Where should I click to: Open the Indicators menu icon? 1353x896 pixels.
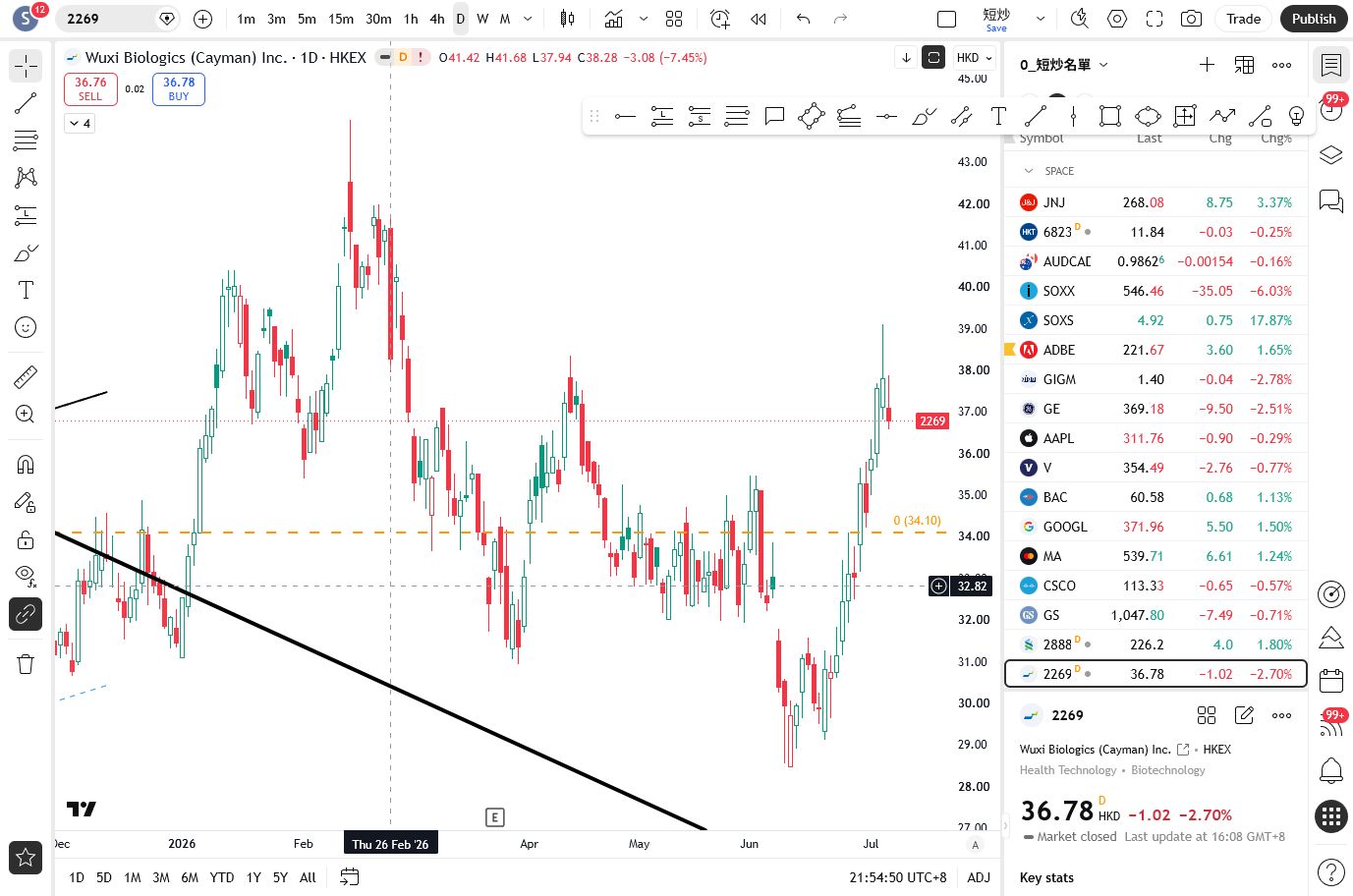click(614, 19)
